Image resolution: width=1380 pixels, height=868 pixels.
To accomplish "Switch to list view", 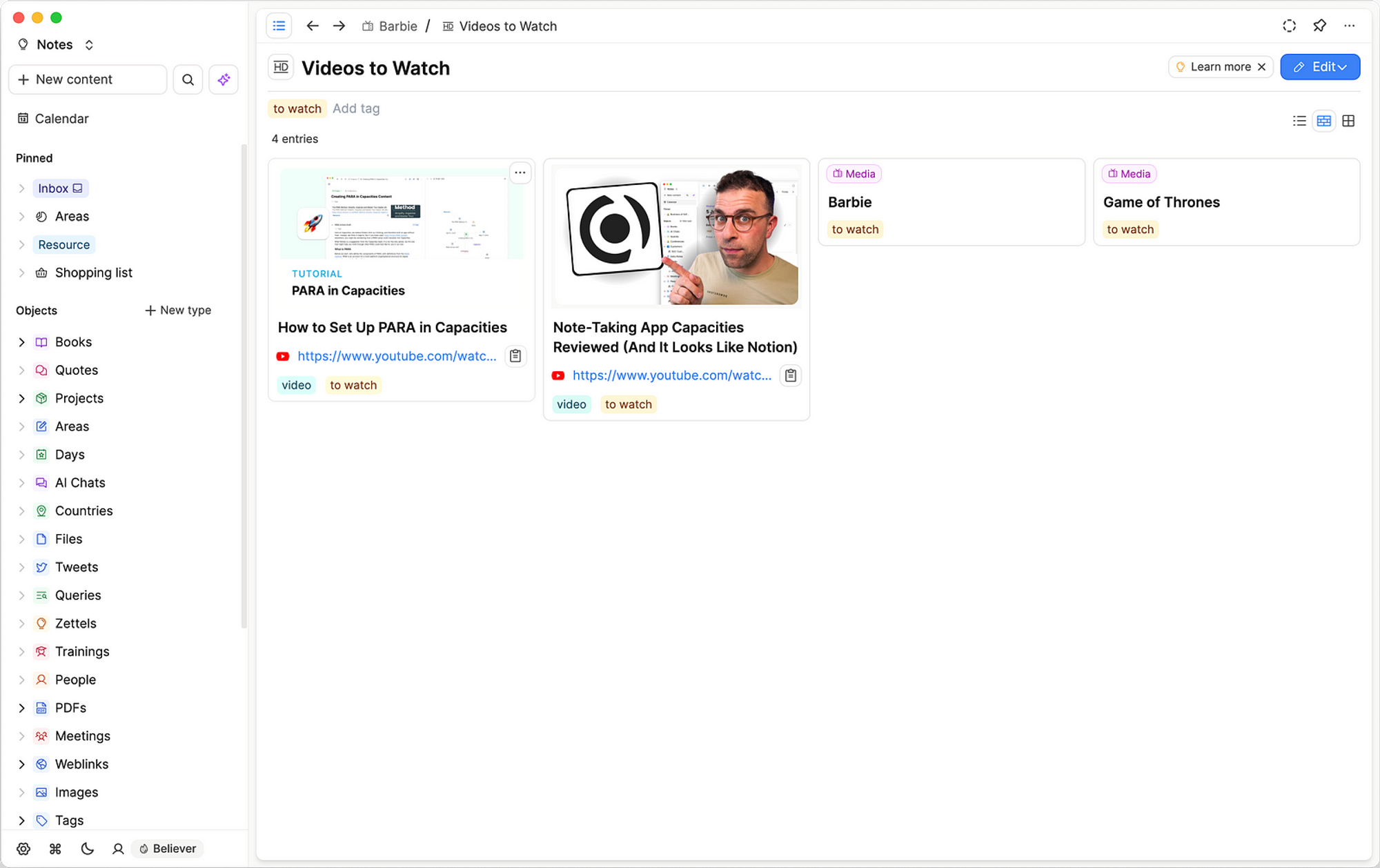I will [x=1299, y=121].
